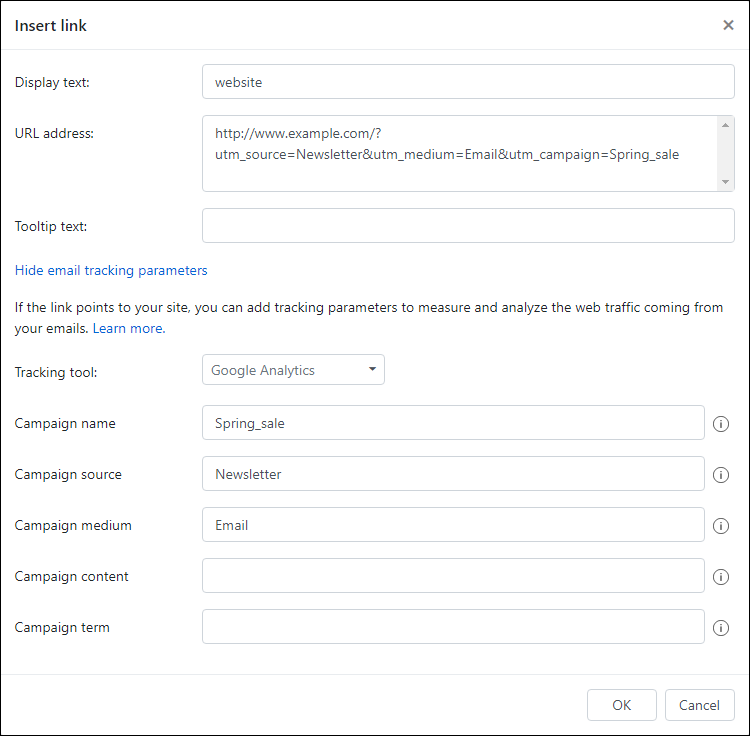Click the Campaign term info icon

[x=720, y=627]
